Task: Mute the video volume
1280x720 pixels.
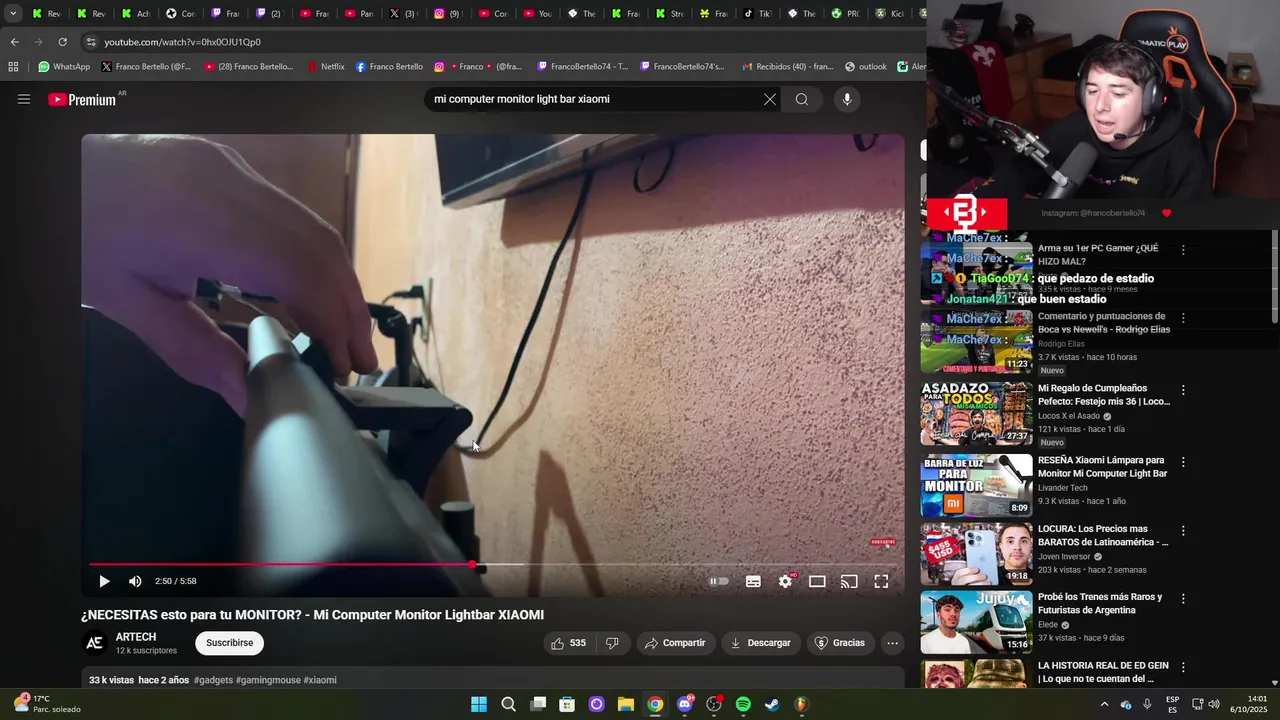Action: (135, 581)
